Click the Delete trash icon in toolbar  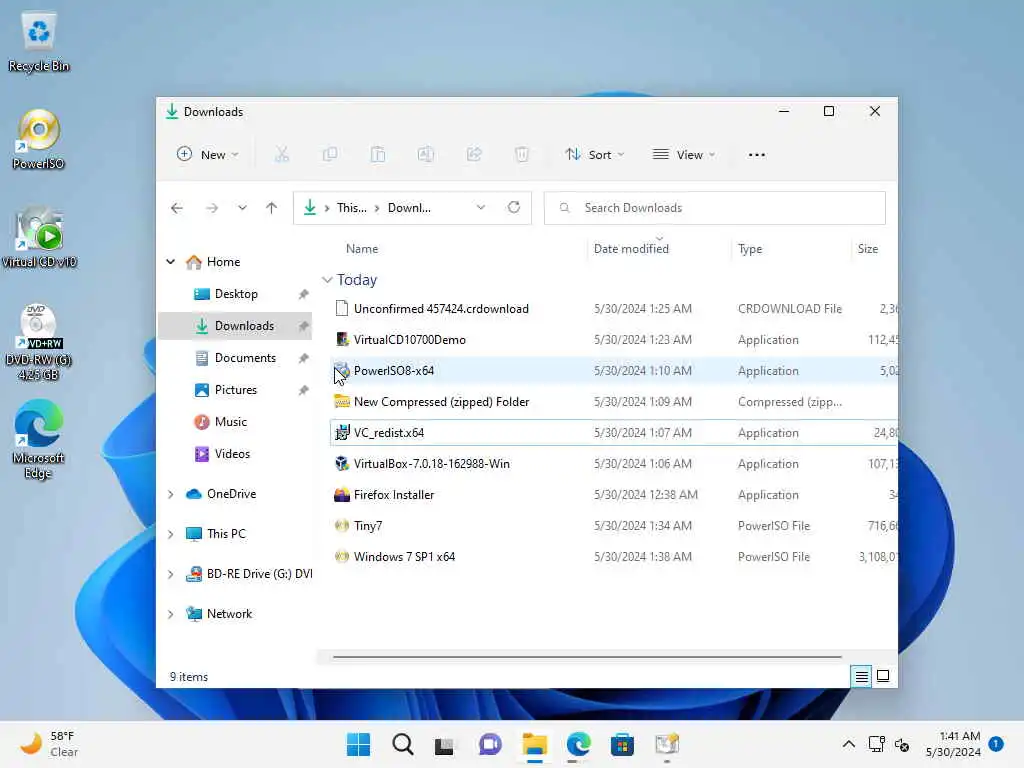click(521, 155)
